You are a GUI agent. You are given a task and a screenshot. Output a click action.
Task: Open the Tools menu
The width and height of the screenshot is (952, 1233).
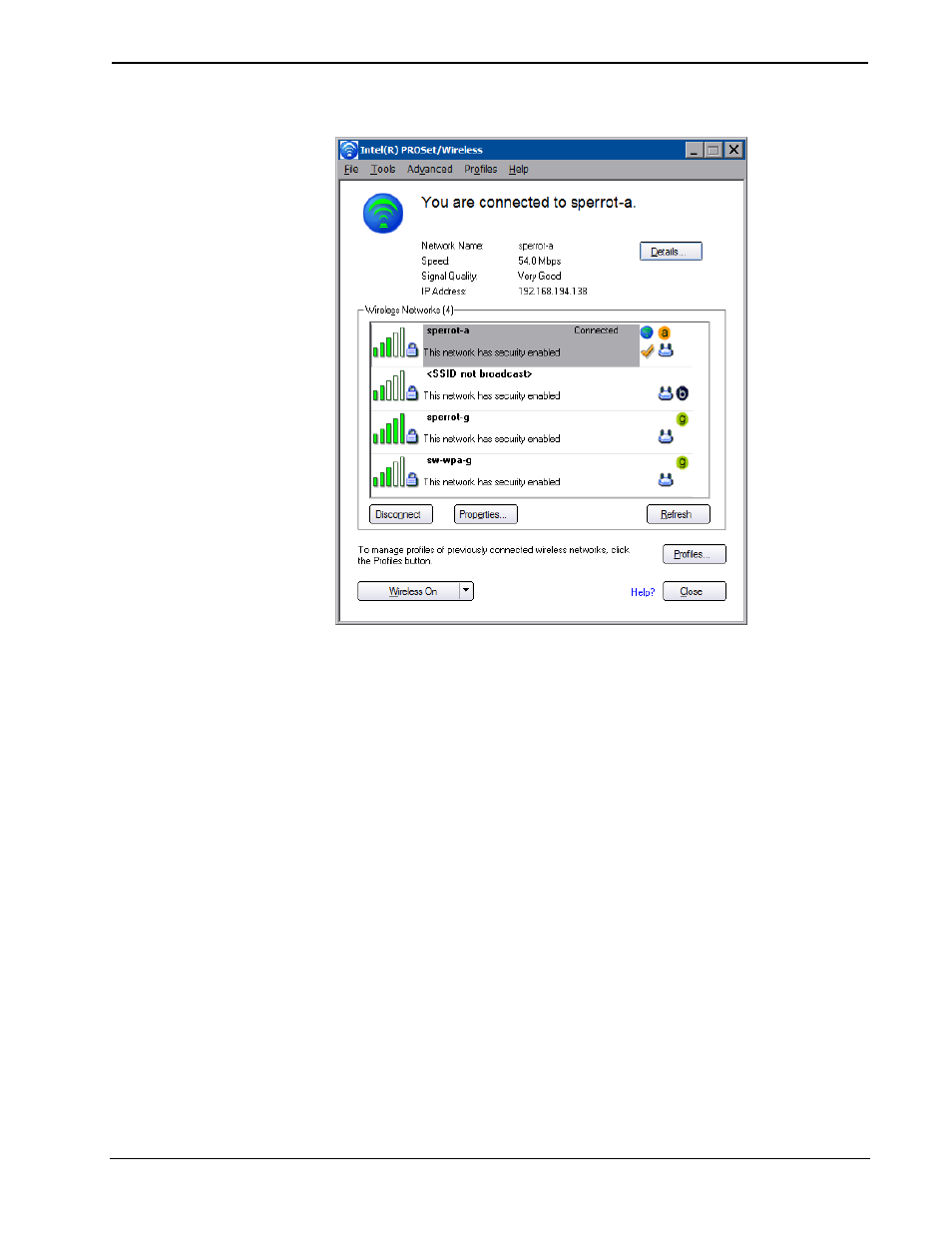[383, 170]
